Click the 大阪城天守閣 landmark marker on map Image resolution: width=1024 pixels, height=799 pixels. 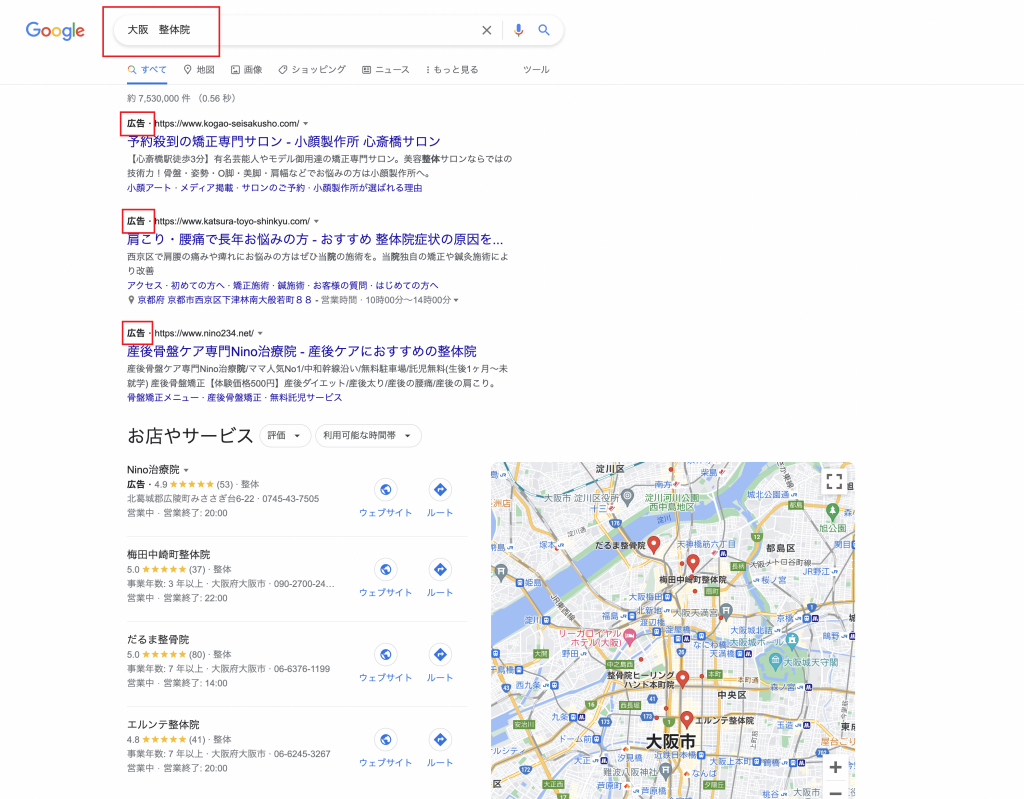[x=775, y=661]
